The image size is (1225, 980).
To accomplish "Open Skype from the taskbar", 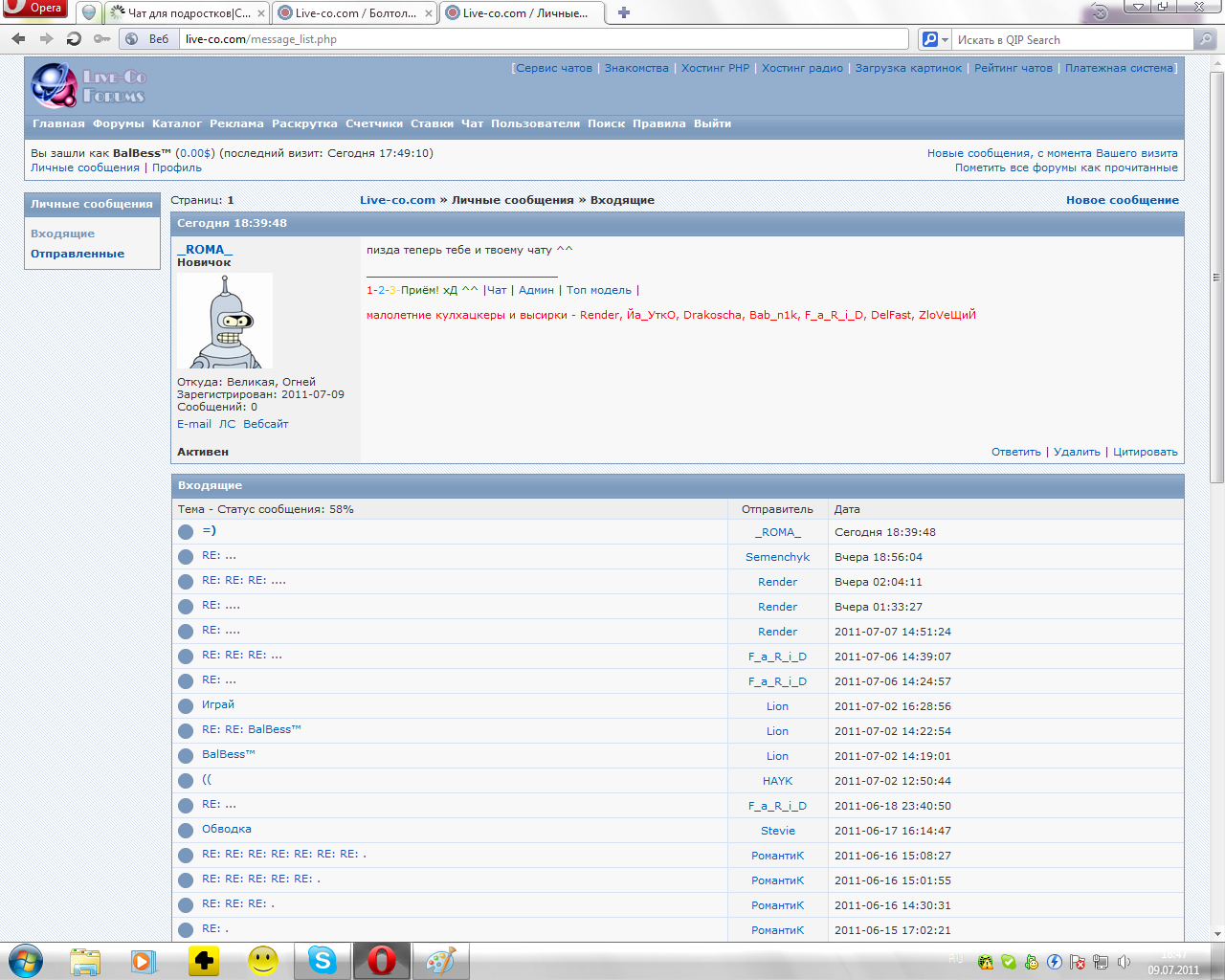I will click(323, 960).
